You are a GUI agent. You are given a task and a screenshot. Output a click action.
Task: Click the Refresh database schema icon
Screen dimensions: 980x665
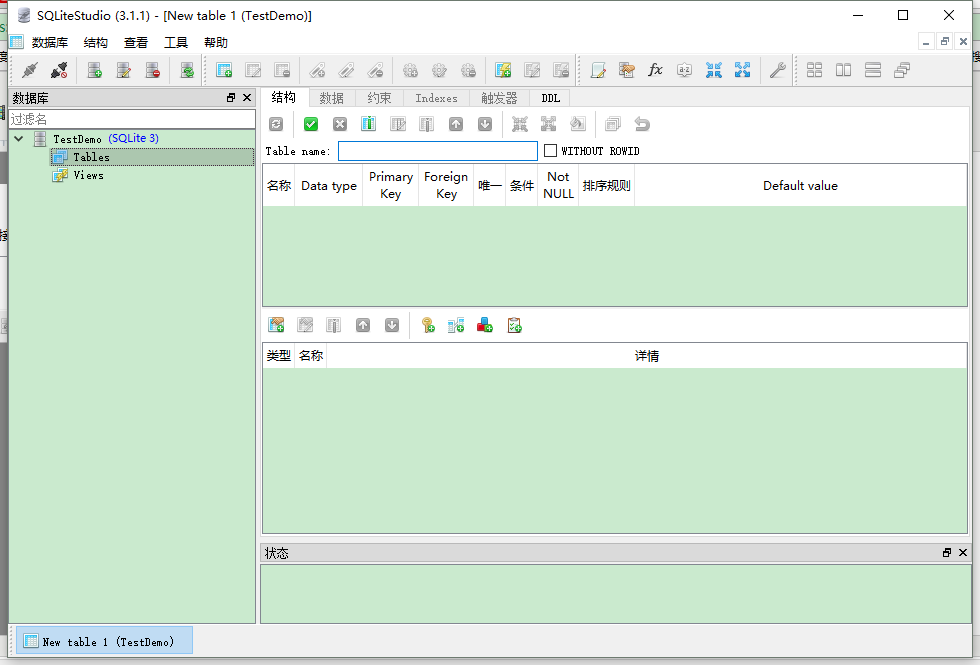point(187,70)
